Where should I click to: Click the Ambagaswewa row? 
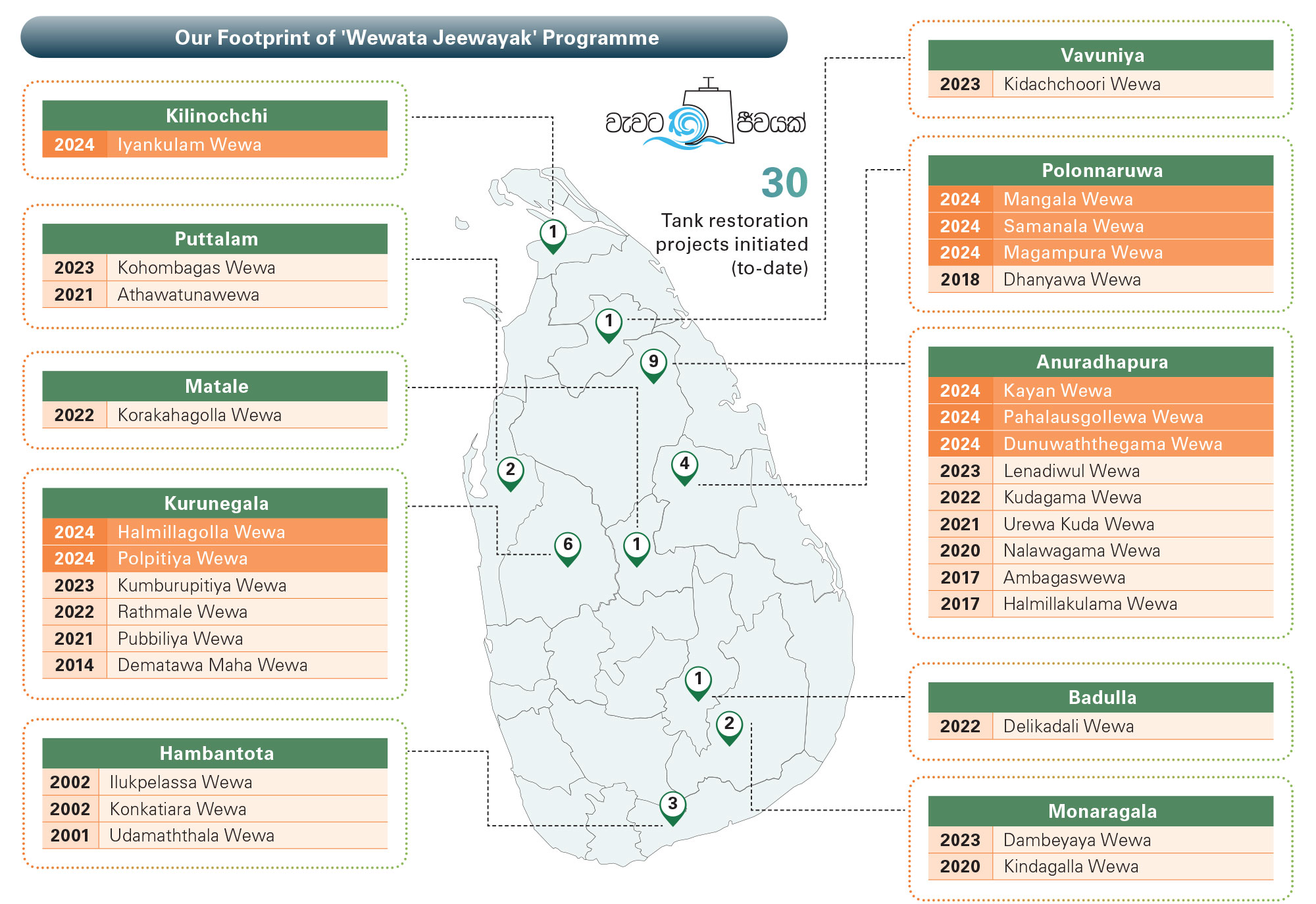point(1101,578)
